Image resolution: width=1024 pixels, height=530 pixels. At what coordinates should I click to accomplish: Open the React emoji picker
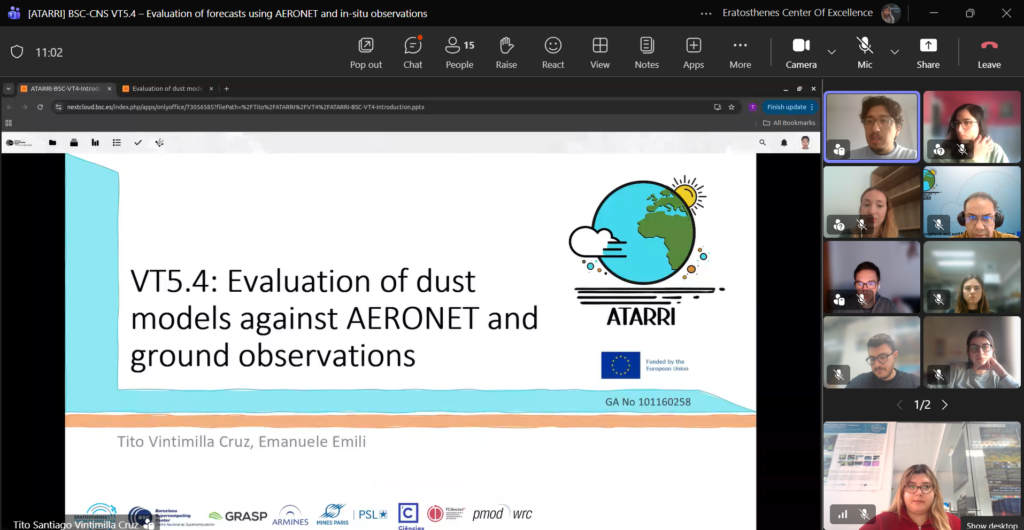tap(553, 52)
